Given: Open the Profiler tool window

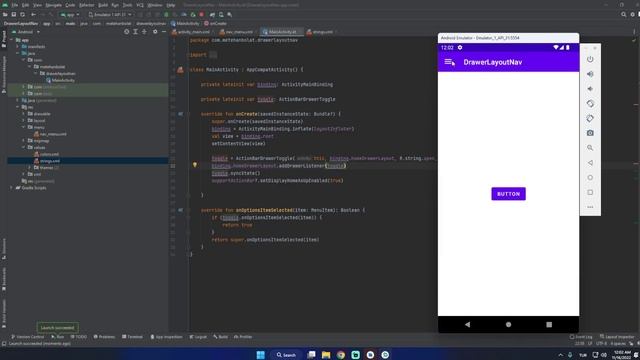Looking at the screenshot, I should (243, 337).
